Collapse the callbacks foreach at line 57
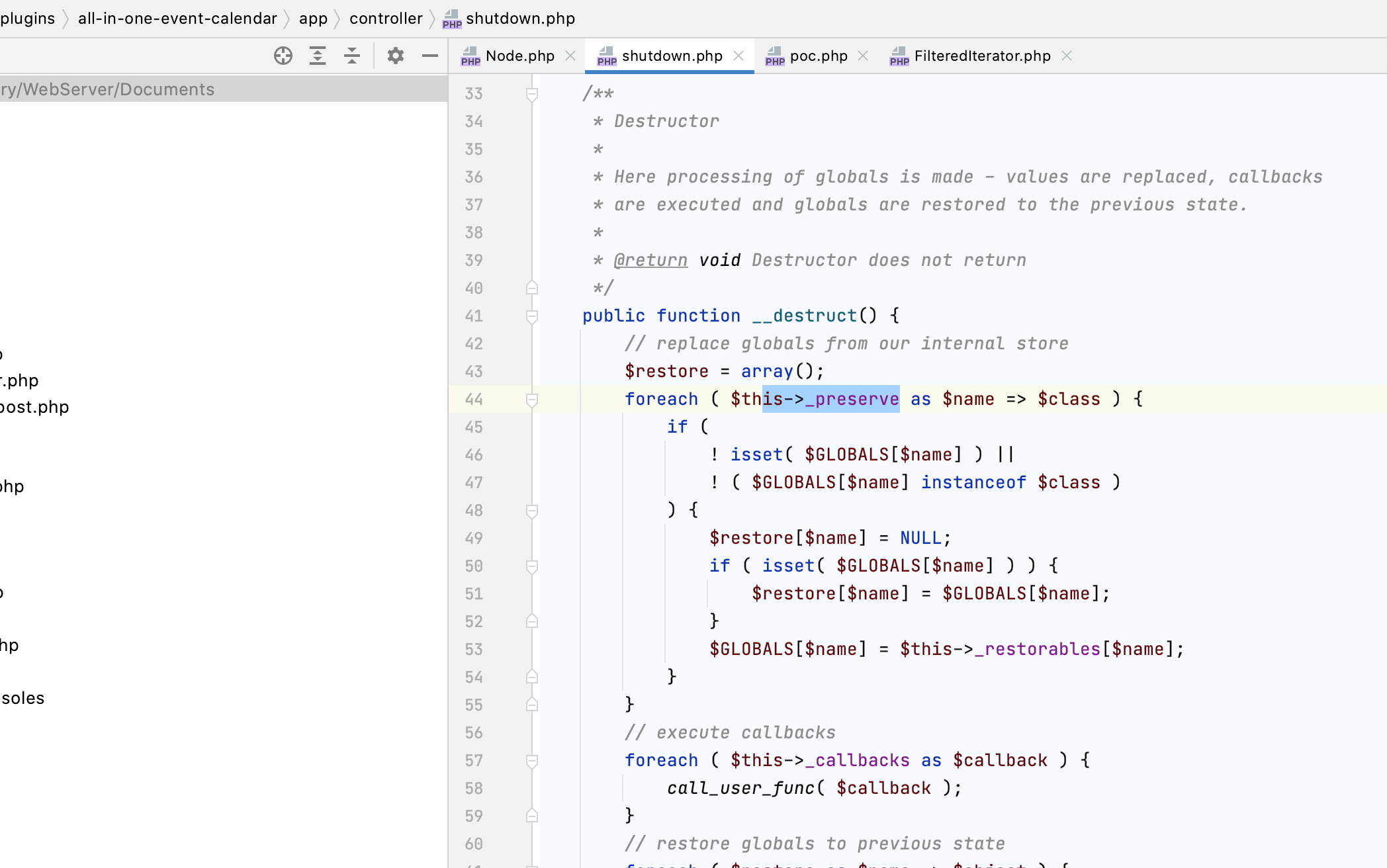1387x868 pixels. point(532,761)
